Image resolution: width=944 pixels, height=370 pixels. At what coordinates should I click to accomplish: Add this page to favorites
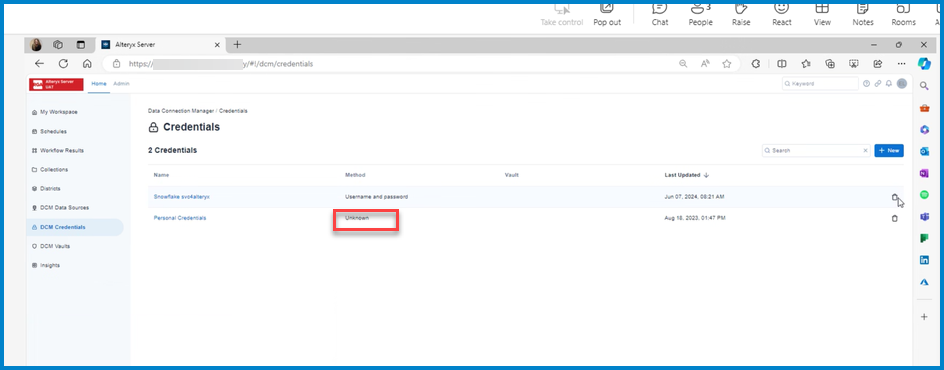coord(727,64)
